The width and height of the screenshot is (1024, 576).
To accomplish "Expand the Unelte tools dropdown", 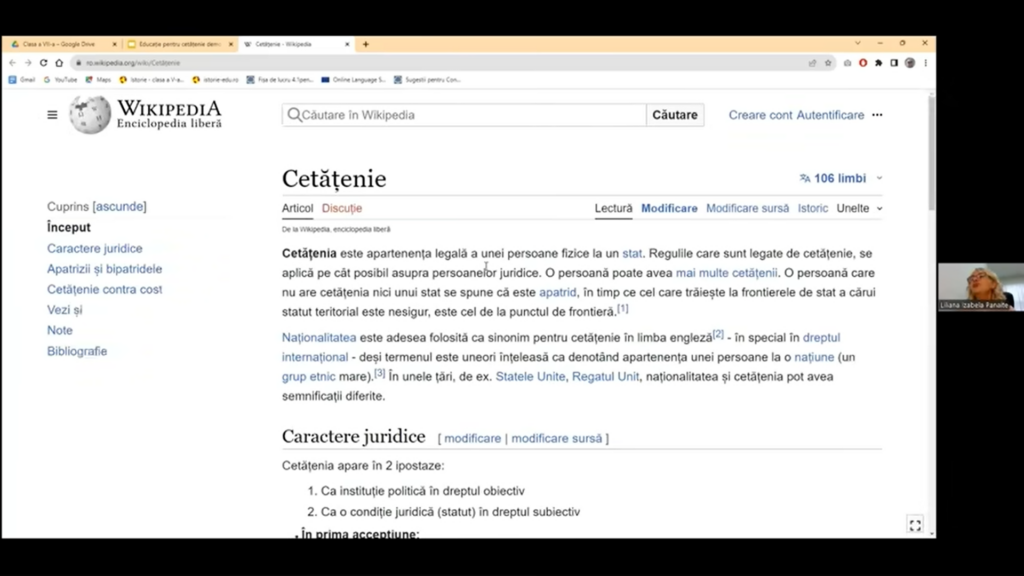I will [860, 209].
